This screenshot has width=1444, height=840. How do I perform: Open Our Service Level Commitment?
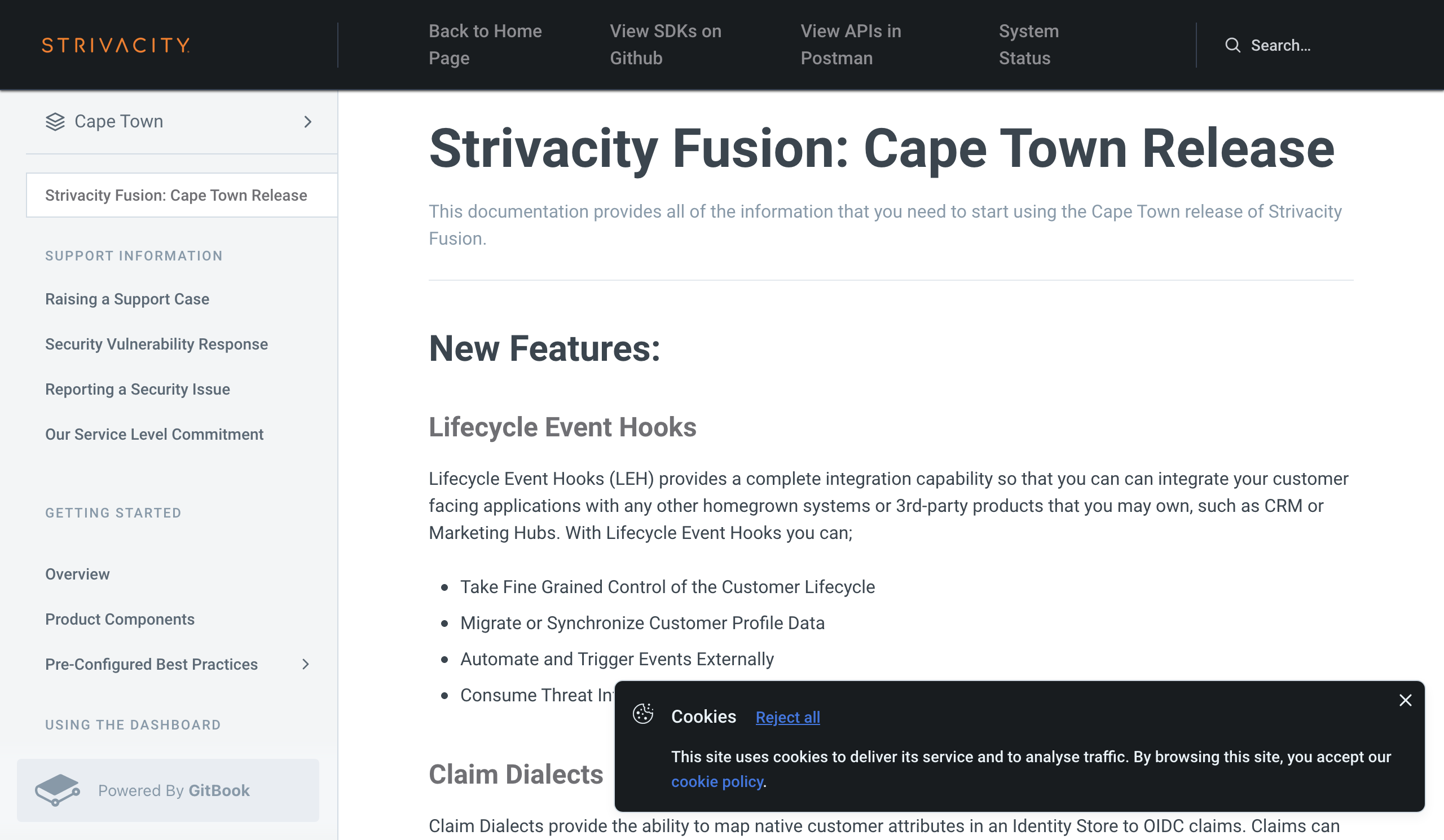[x=154, y=434]
